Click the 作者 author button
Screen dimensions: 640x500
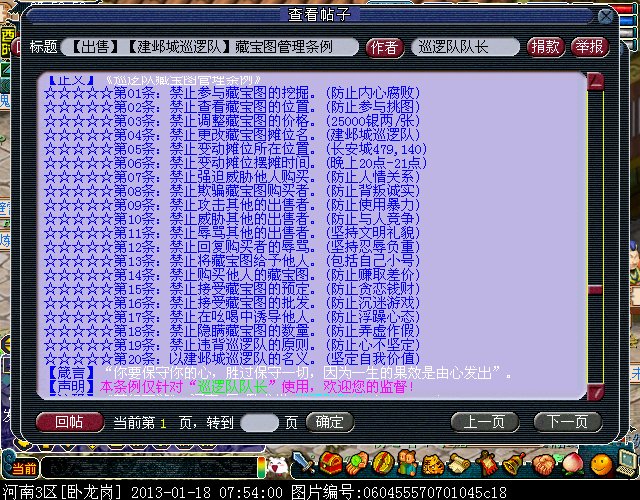385,47
